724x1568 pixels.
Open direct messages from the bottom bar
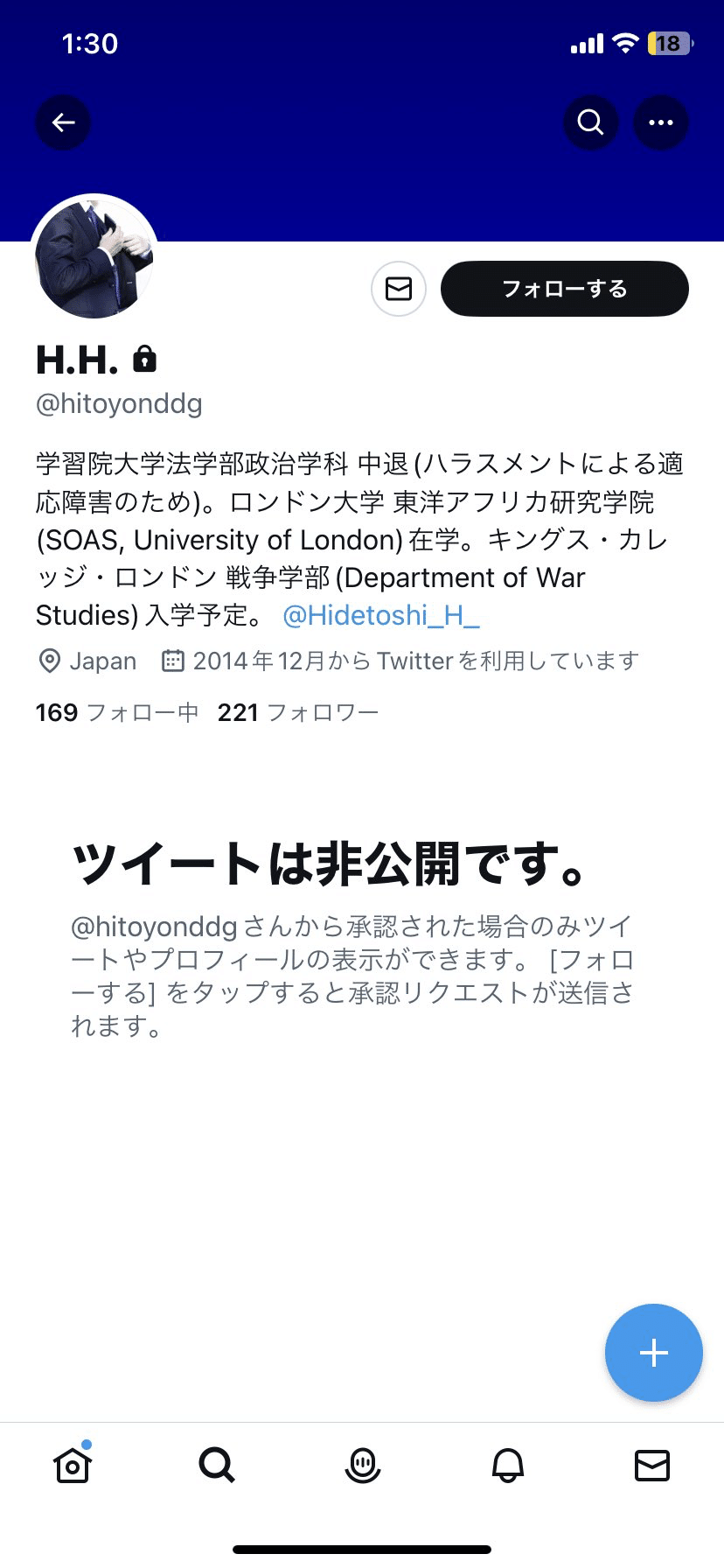pos(651,1466)
